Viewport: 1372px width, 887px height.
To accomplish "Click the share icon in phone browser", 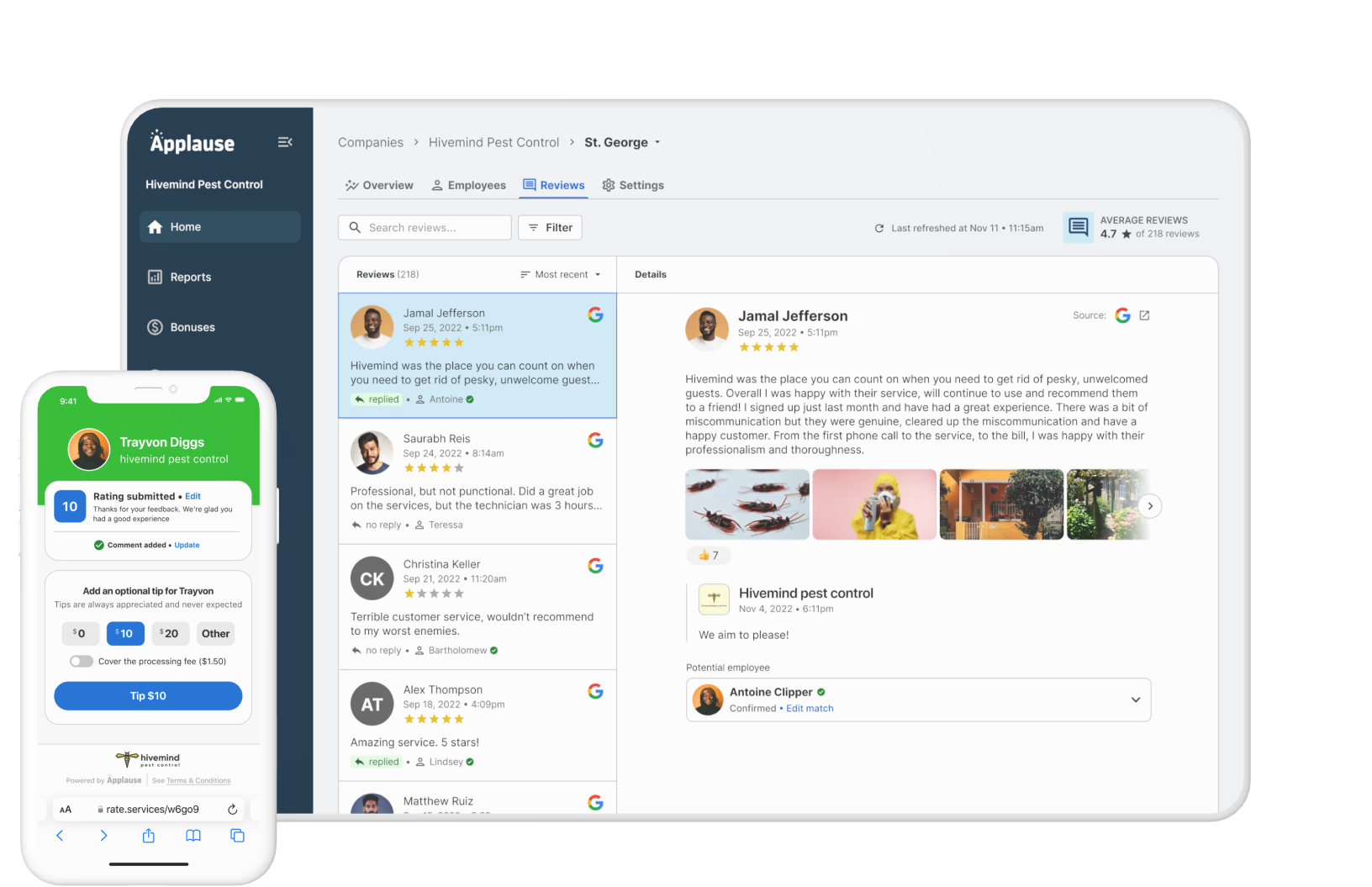I will click(x=148, y=835).
